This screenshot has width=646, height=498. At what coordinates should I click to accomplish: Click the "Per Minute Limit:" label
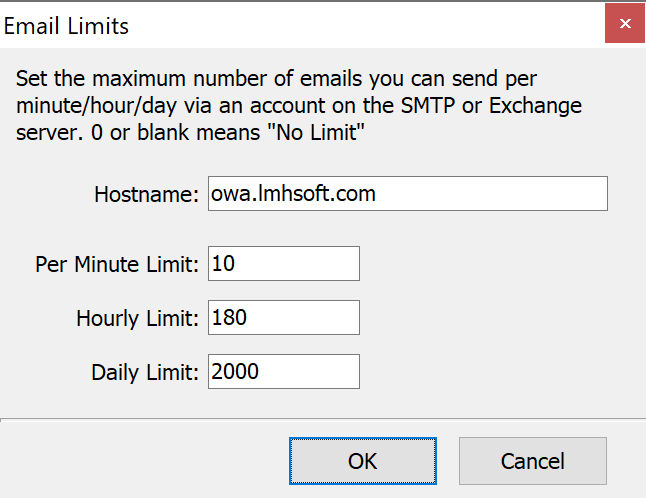[117, 264]
